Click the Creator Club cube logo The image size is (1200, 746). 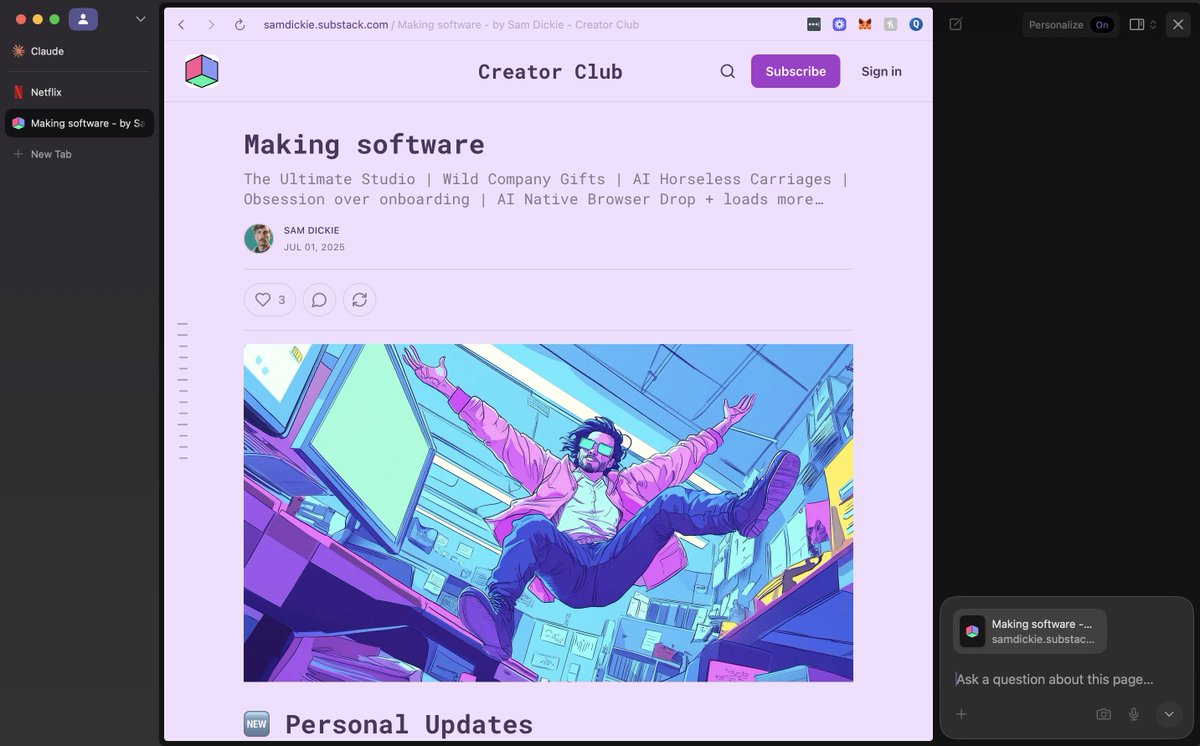click(202, 71)
